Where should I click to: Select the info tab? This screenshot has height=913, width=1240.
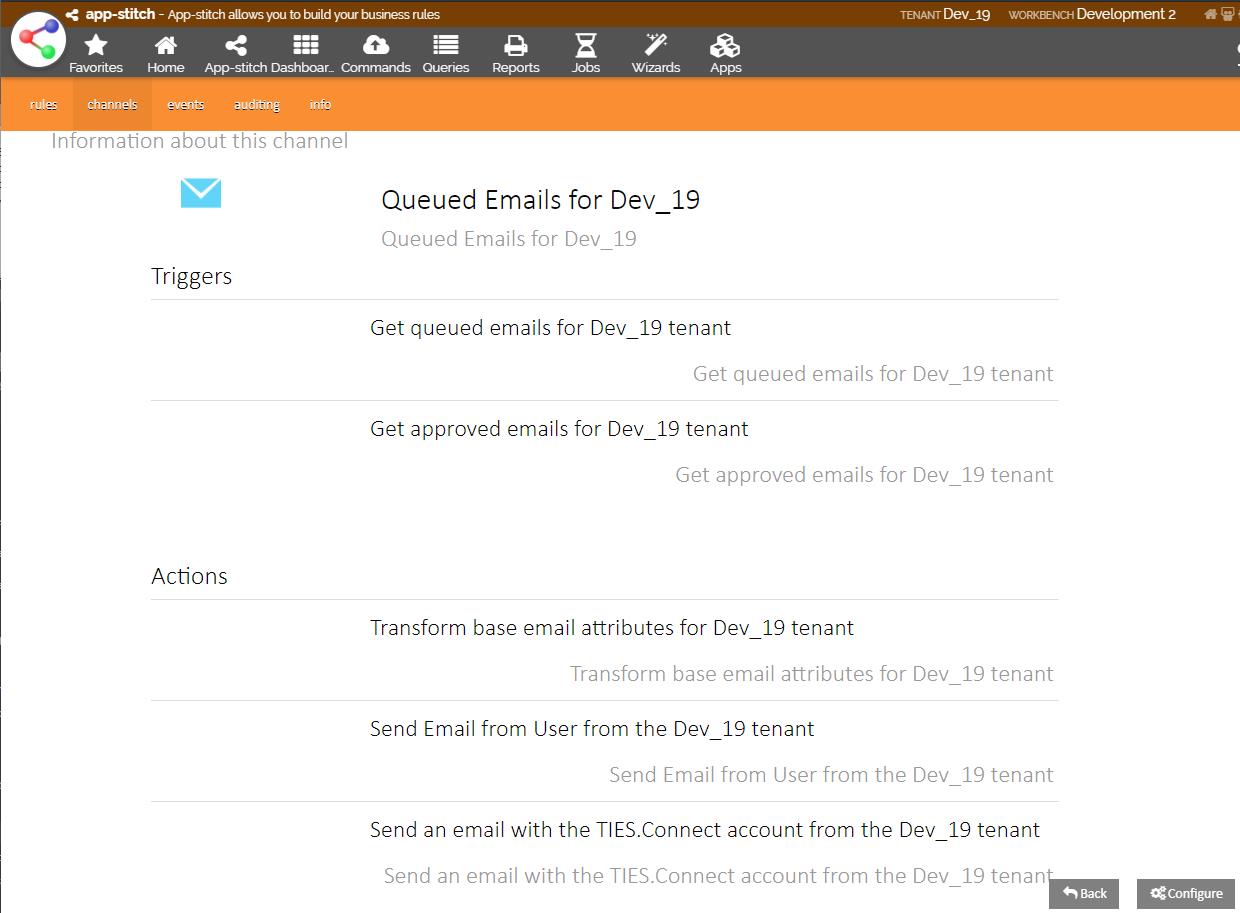[x=320, y=105]
